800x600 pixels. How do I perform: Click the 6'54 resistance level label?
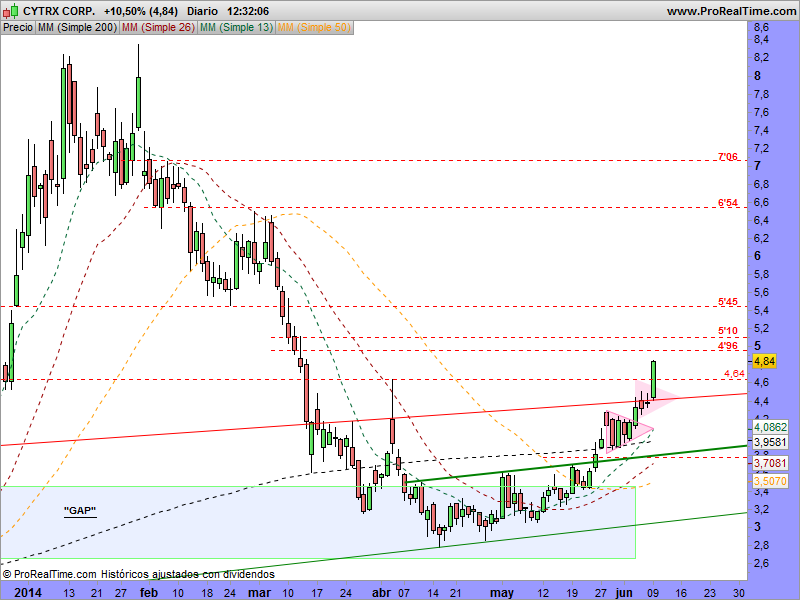pos(728,203)
